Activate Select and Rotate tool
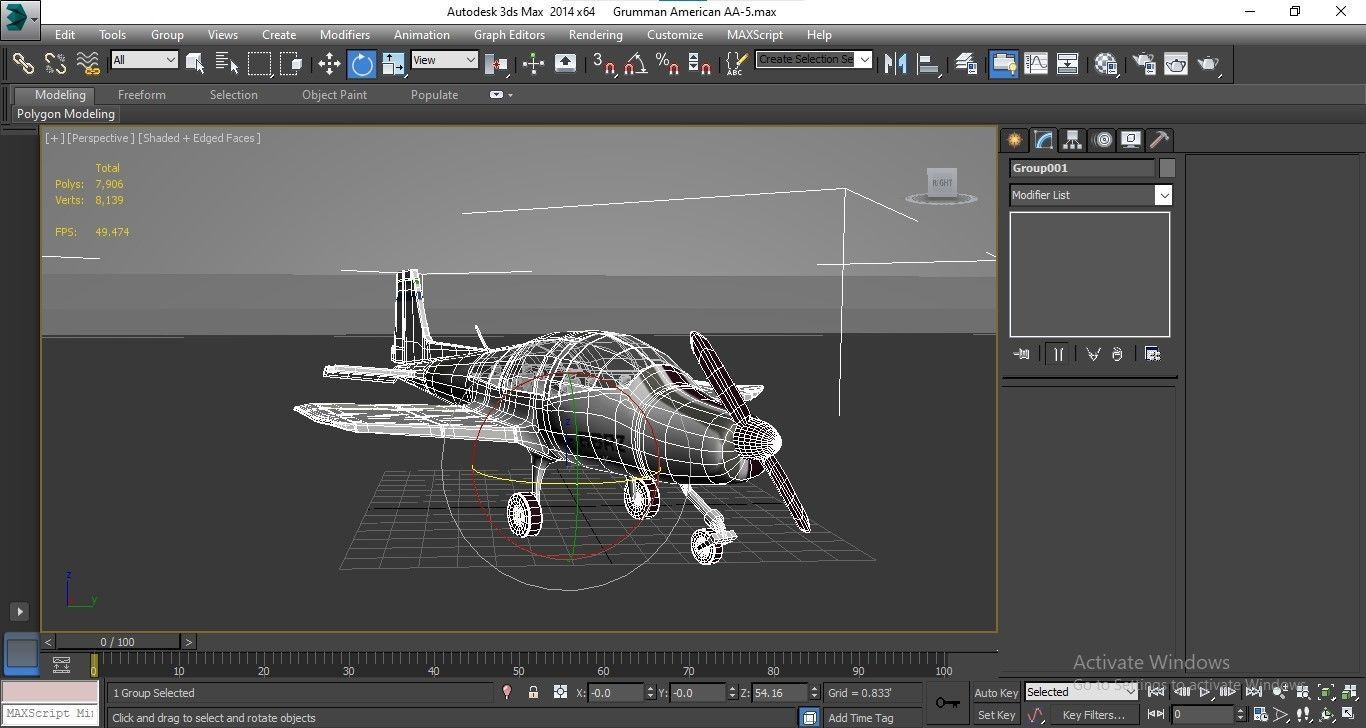The height and width of the screenshot is (728, 1366). 361,64
